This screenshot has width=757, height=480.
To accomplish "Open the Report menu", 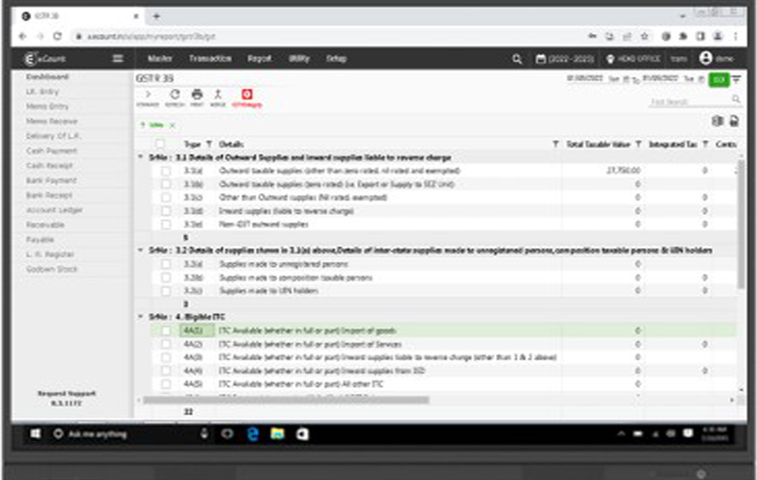I will [x=259, y=59].
